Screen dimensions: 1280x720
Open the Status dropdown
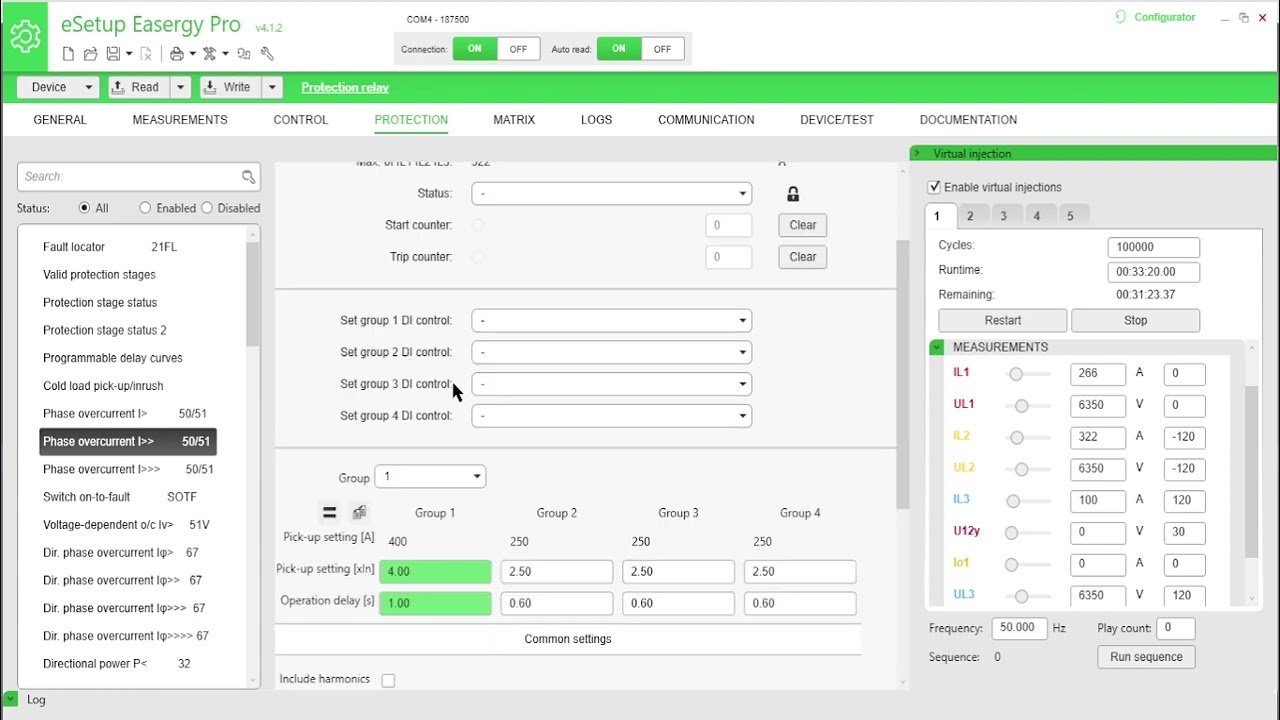612,193
